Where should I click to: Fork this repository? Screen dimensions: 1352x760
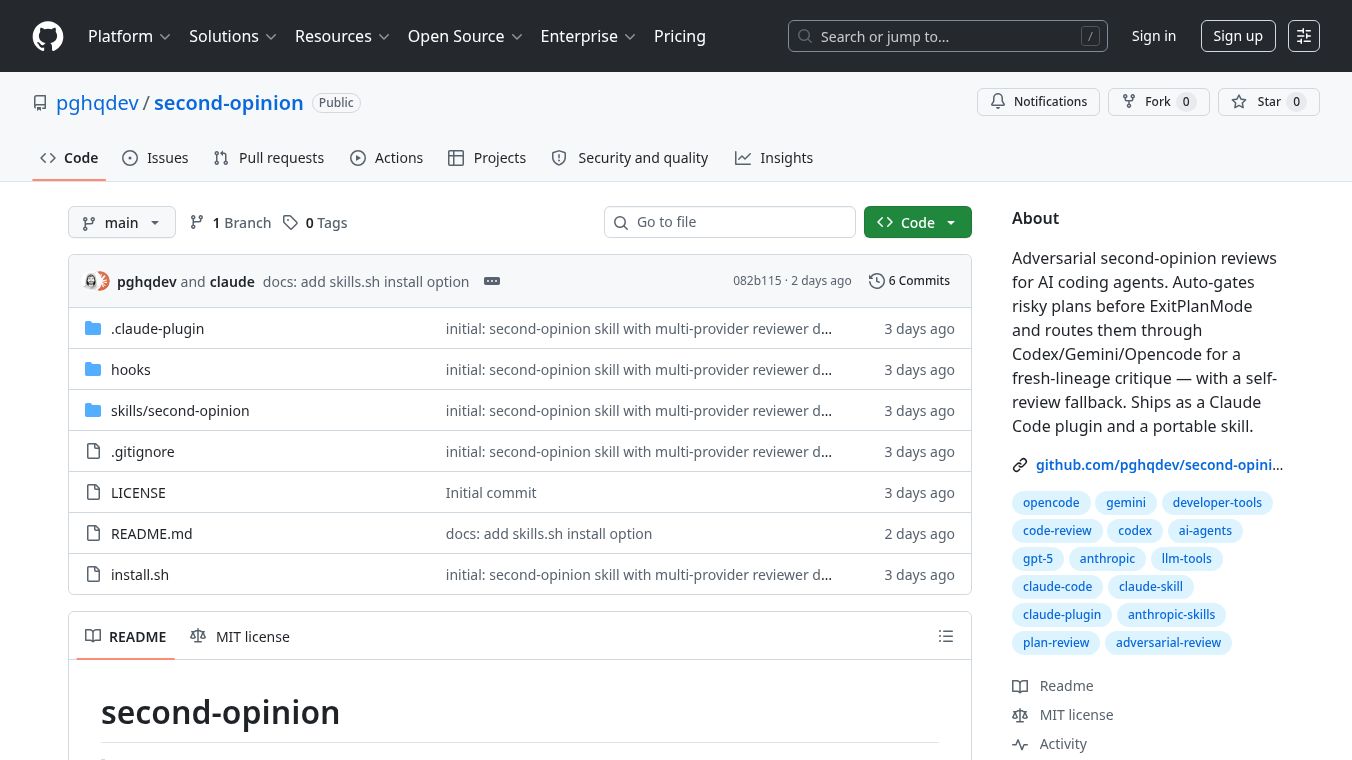point(1158,102)
